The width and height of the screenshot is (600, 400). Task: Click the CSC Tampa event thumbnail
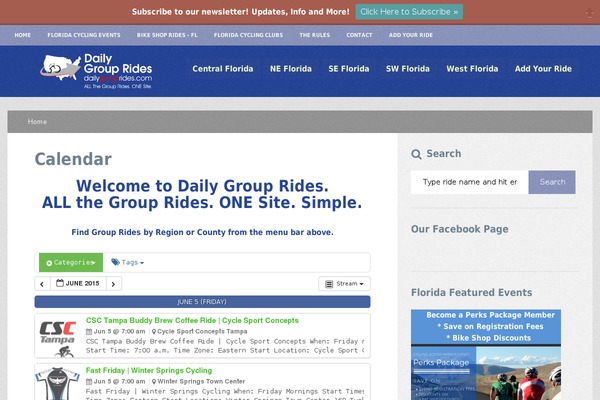click(x=58, y=338)
